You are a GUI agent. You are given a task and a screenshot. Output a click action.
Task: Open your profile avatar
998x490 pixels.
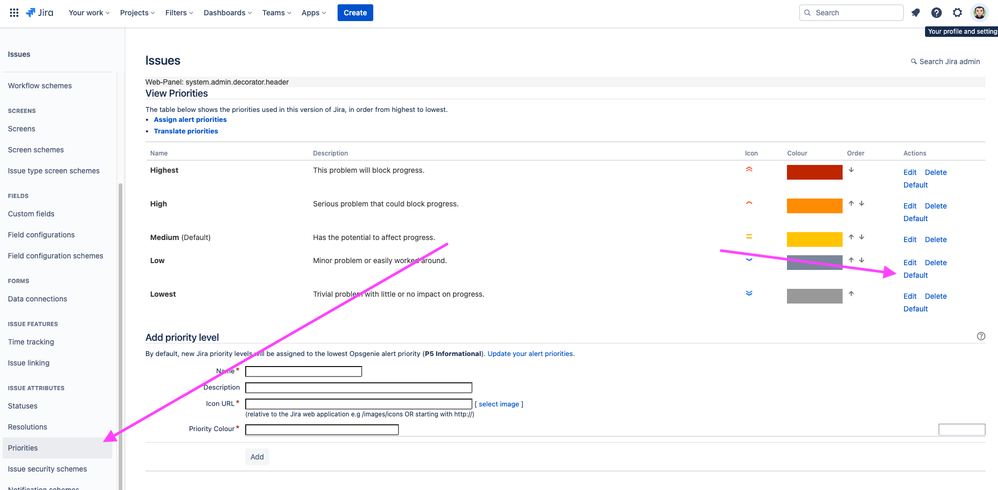point(979,13)
